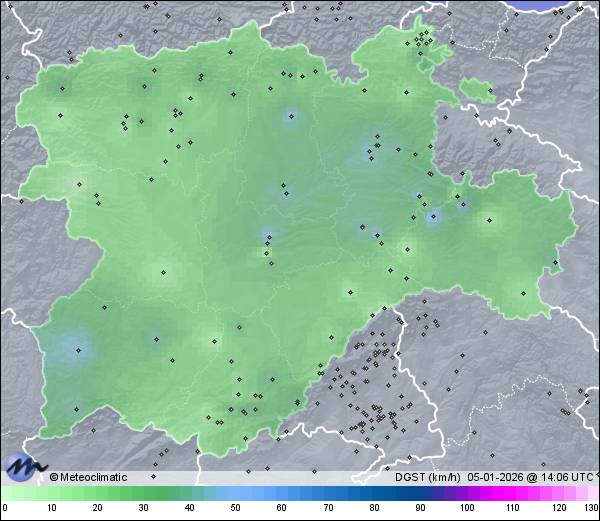Click the 0 value on legend scale
Image resolution: width=600 pixels, height=521 pixels.
(4, 508)
